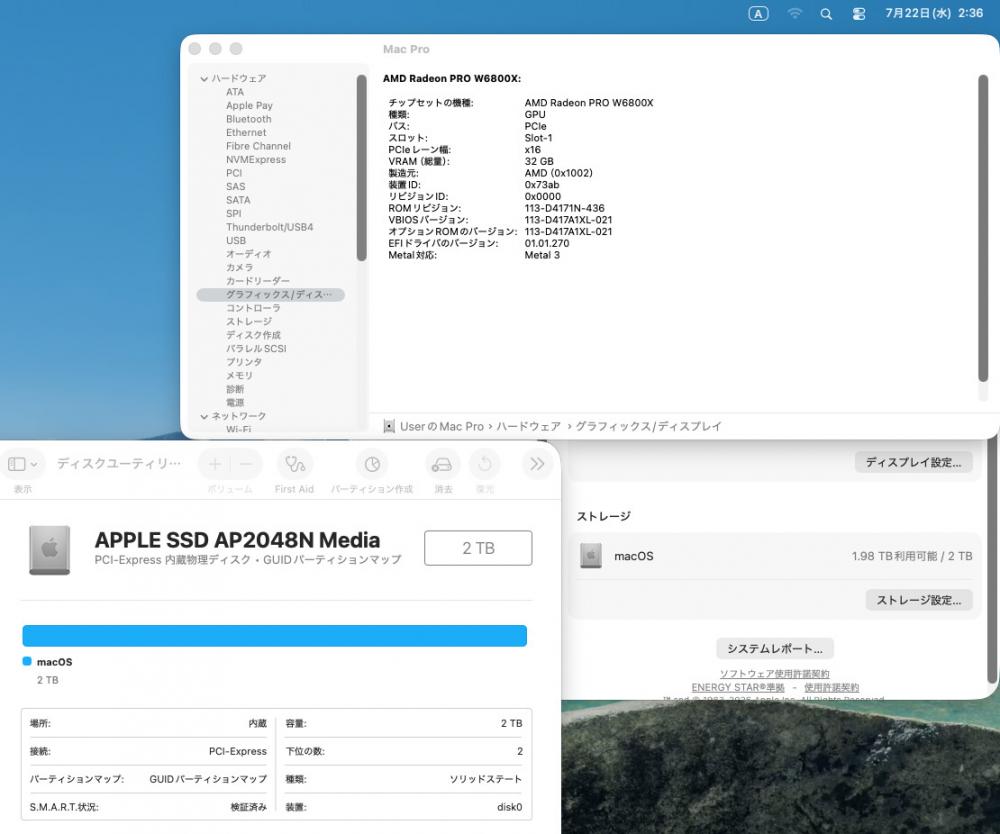Select カメラ in the sidebar
Viewport: 1000px width, 834px height.
[x=239, y=267]
